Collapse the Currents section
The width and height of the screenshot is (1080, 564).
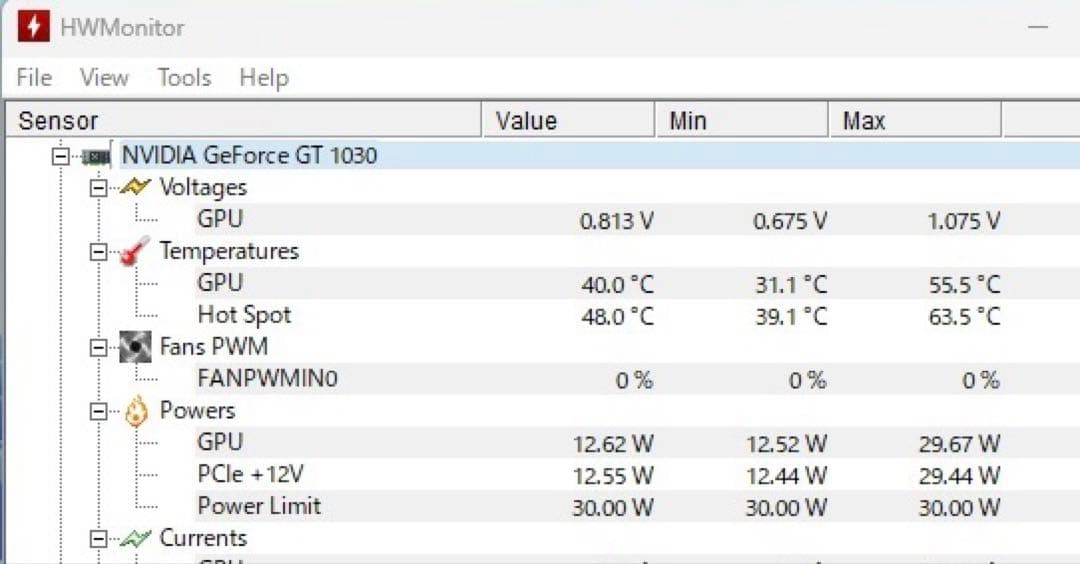[x=98, y=539]
